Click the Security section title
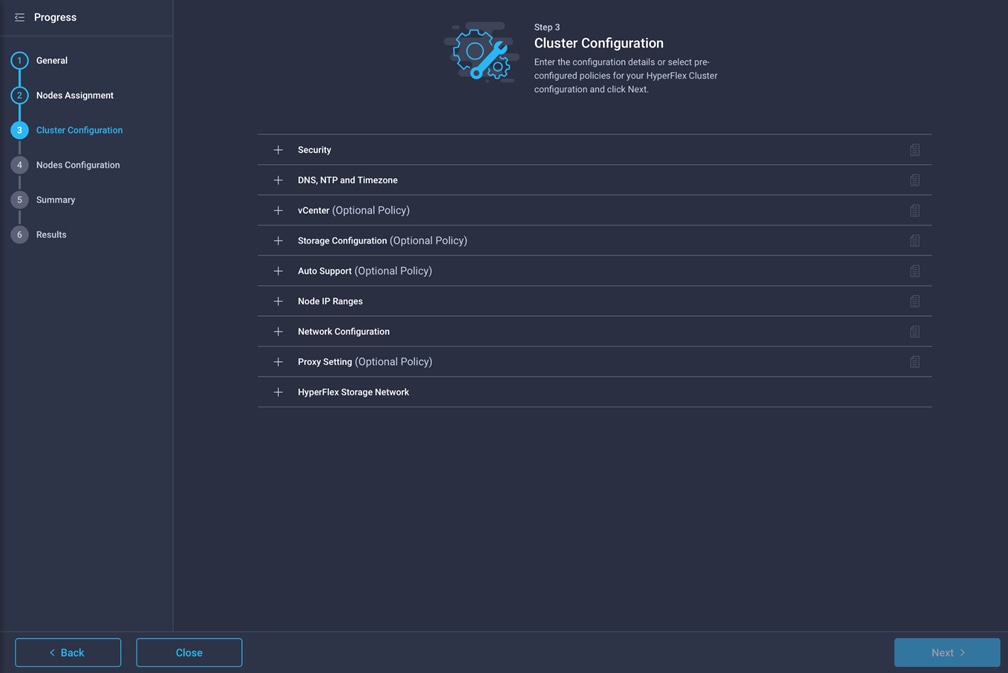 point(314,150)
